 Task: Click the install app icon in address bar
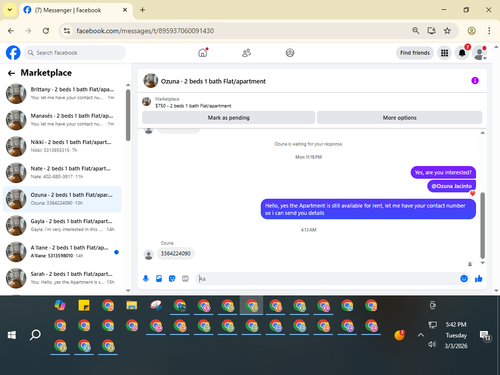pyautogui.click(x=431, y=31)
